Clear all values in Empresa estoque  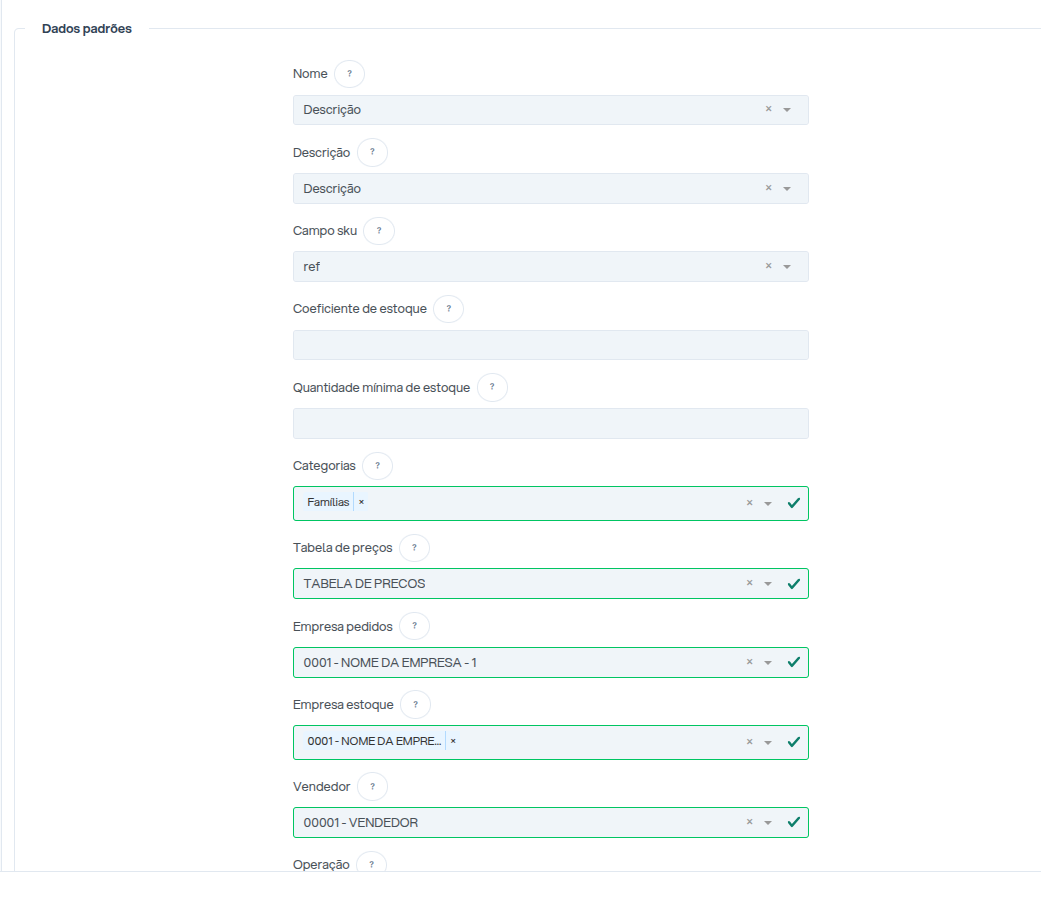pyautogui.click(x=750, y=742)
